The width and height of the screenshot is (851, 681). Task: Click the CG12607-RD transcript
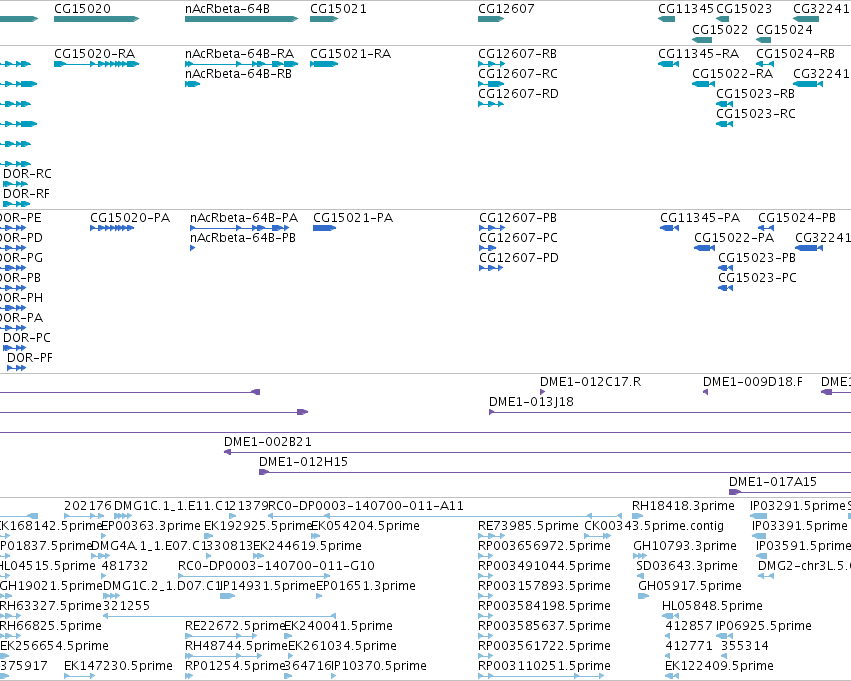pos(491,104)
